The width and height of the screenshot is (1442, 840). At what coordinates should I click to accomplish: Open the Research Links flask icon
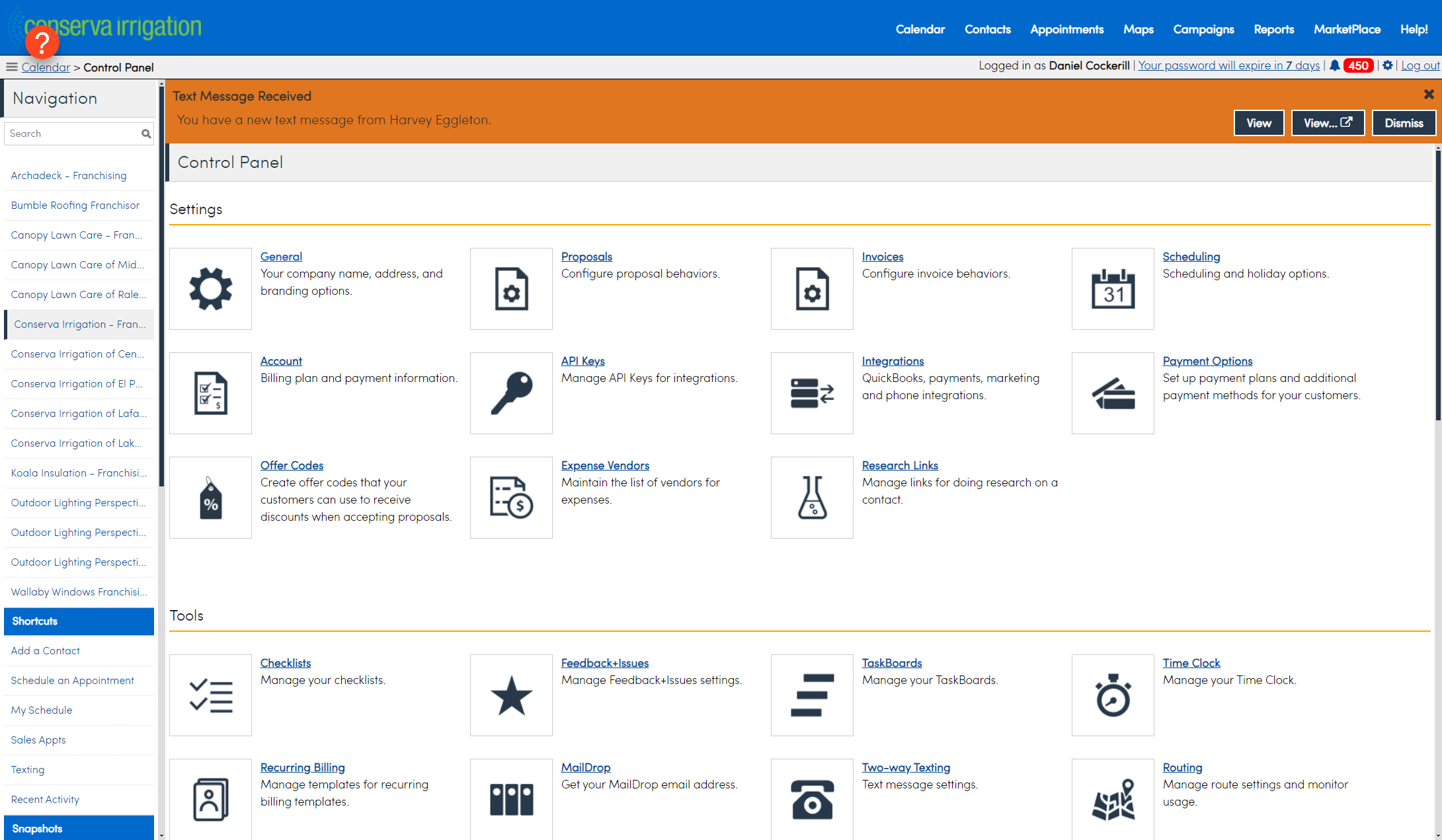click(x=812, y=498)
